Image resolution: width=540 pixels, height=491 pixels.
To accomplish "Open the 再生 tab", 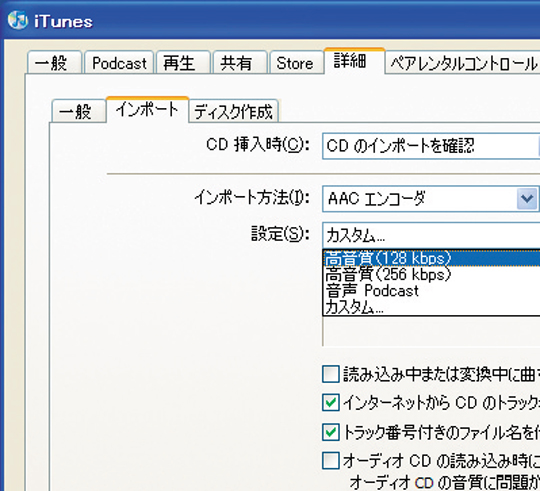I will point(183,62).
